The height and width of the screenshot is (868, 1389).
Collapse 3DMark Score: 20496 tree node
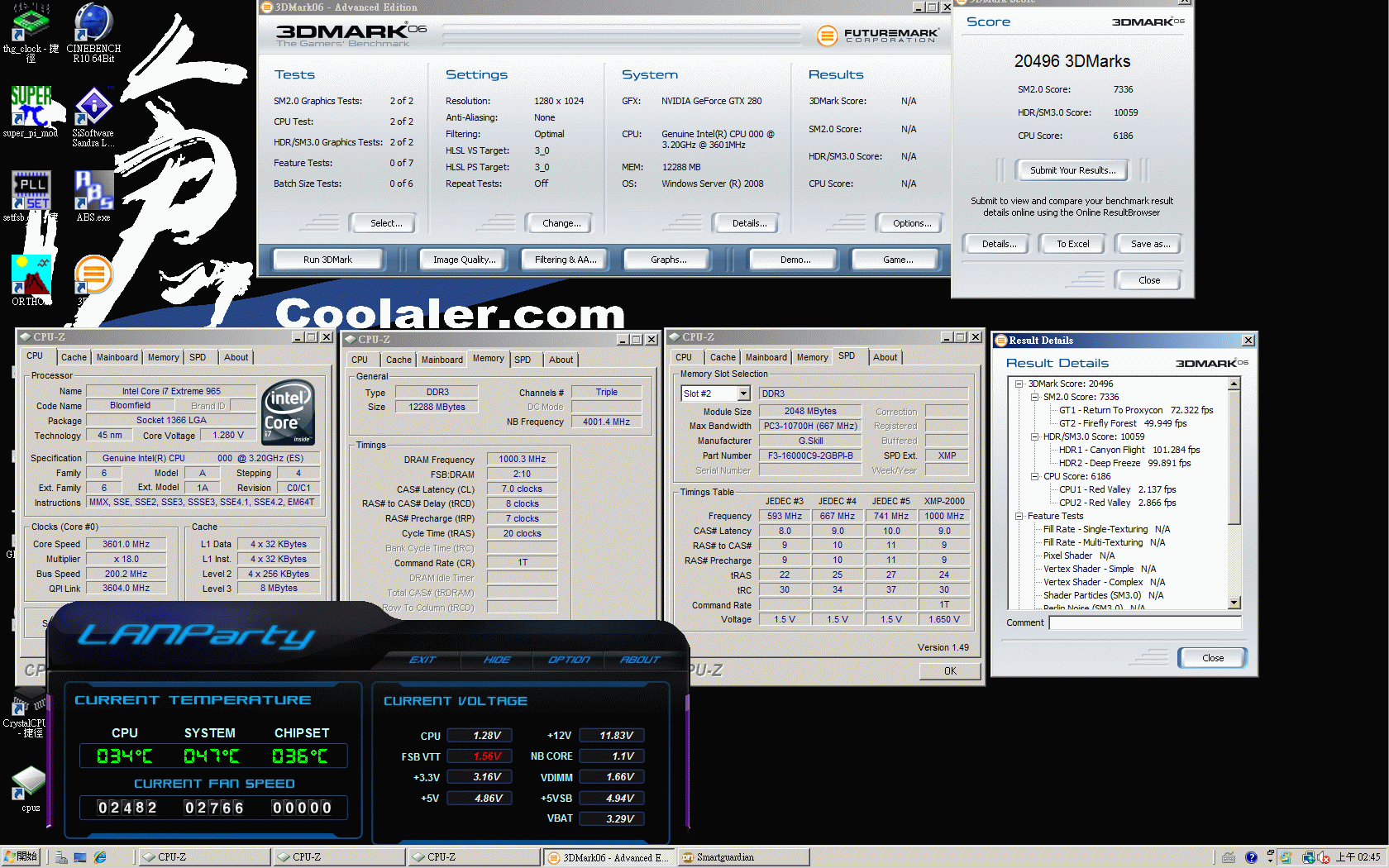coord(1019,384)
